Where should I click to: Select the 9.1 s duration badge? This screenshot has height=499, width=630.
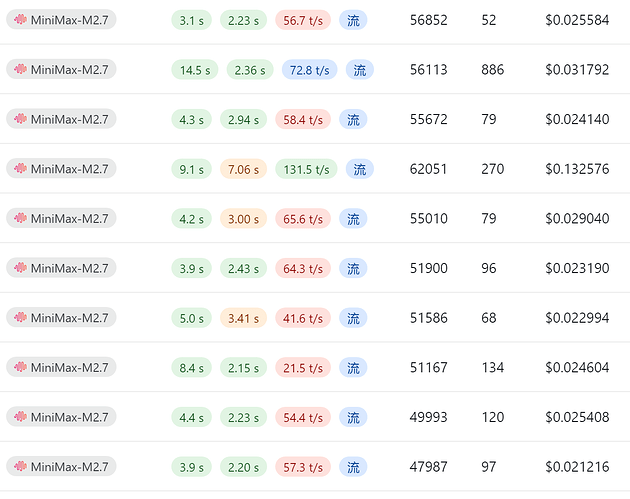pos(191,169)
